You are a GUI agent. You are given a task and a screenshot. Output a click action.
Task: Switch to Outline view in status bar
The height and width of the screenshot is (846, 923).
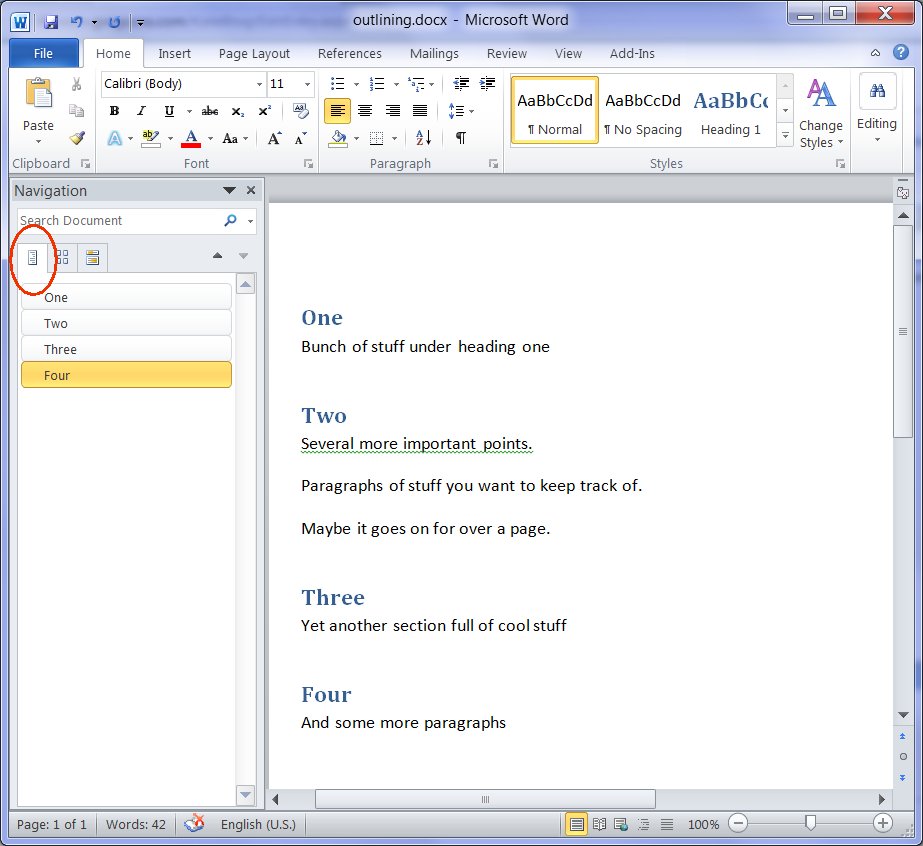point(644,824)
